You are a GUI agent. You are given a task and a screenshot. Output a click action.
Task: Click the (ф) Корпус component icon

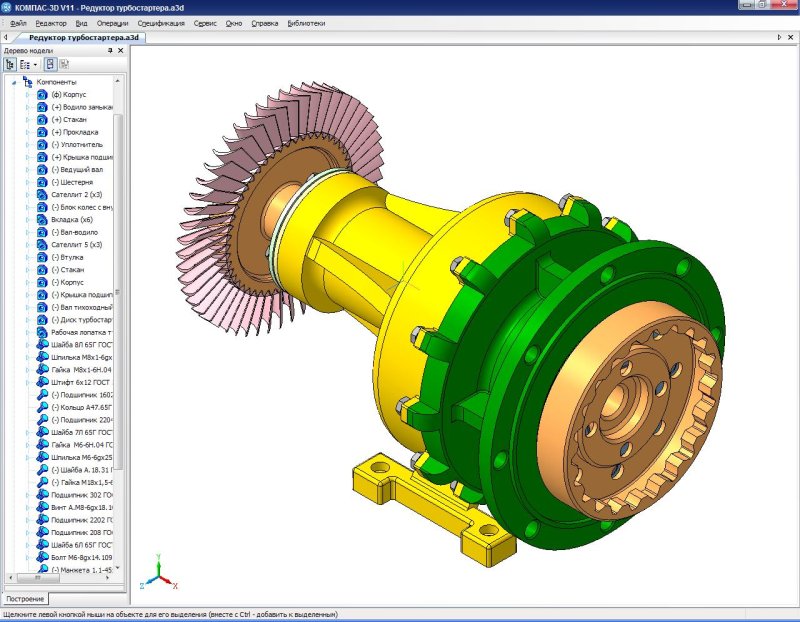[x=42, y=94]
